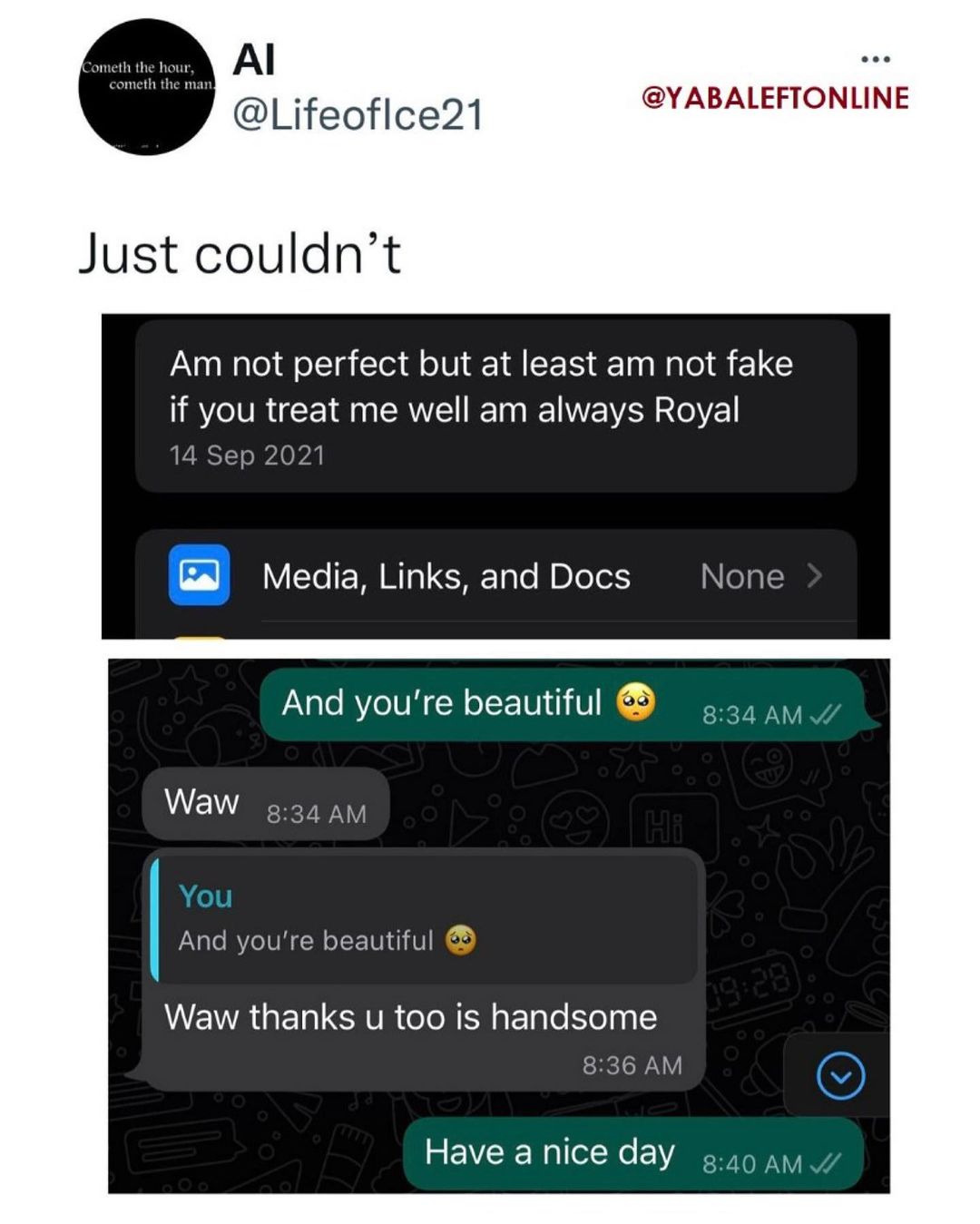
Task: Tap the About status text card
Action: coord(495,406)
